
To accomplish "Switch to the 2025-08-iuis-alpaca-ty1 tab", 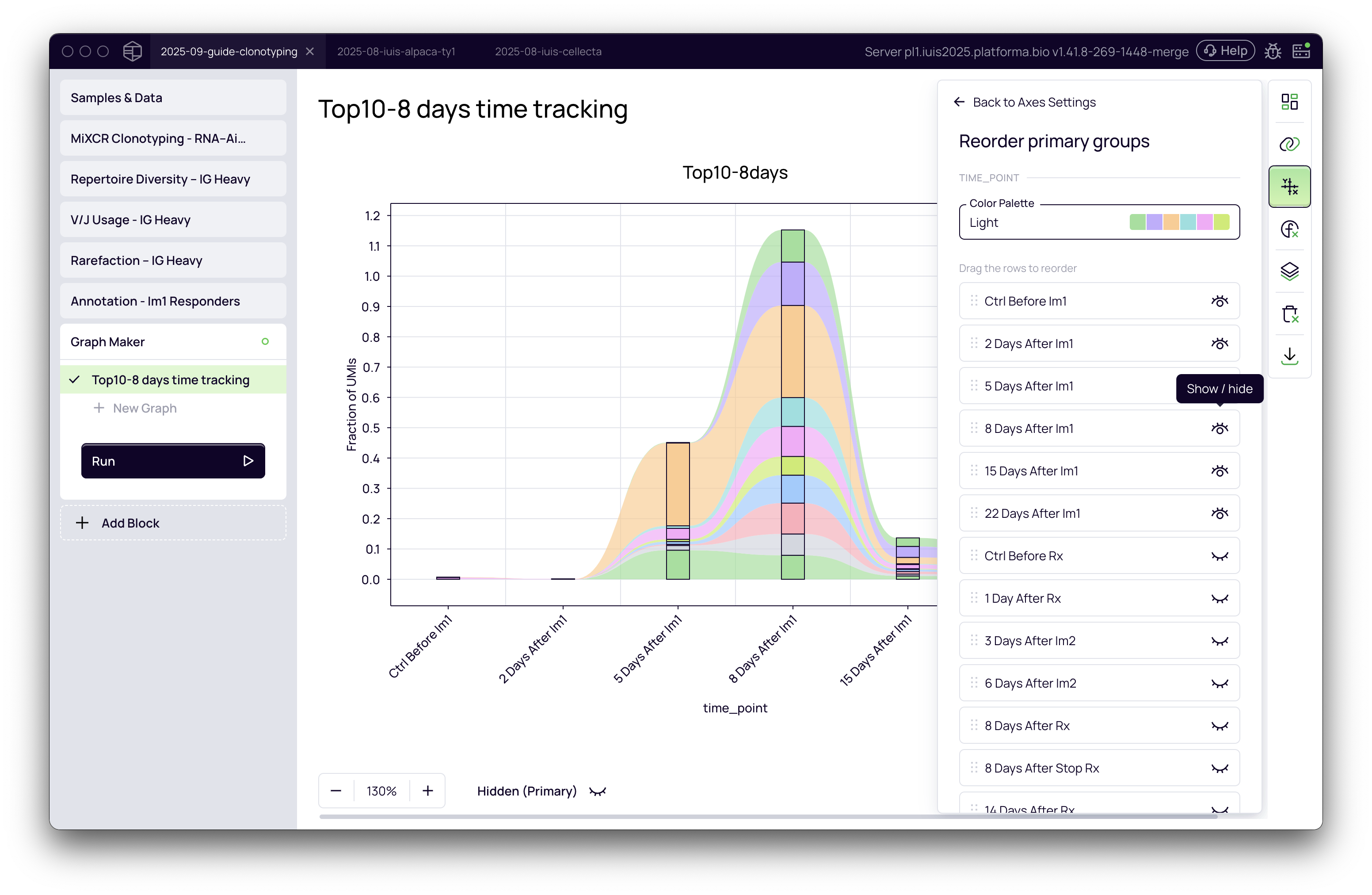I will [x=396, y=51].
